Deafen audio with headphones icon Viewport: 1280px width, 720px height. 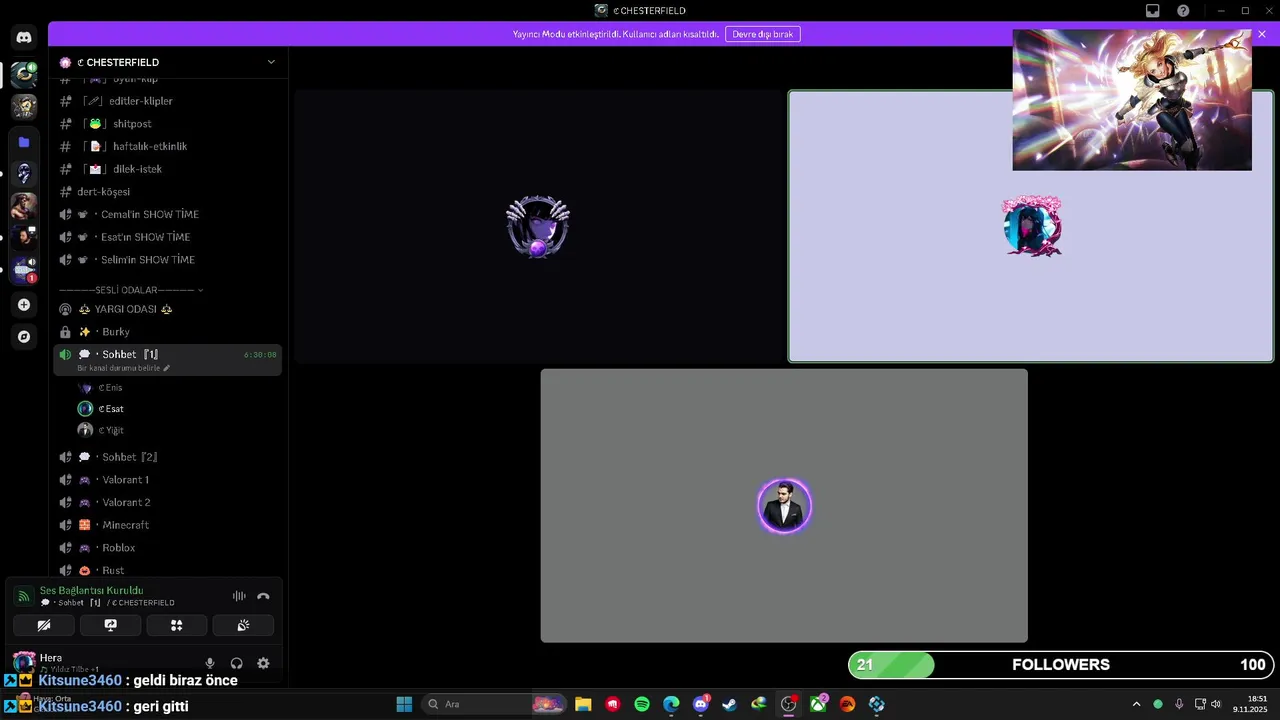click(x=237, y=663)
